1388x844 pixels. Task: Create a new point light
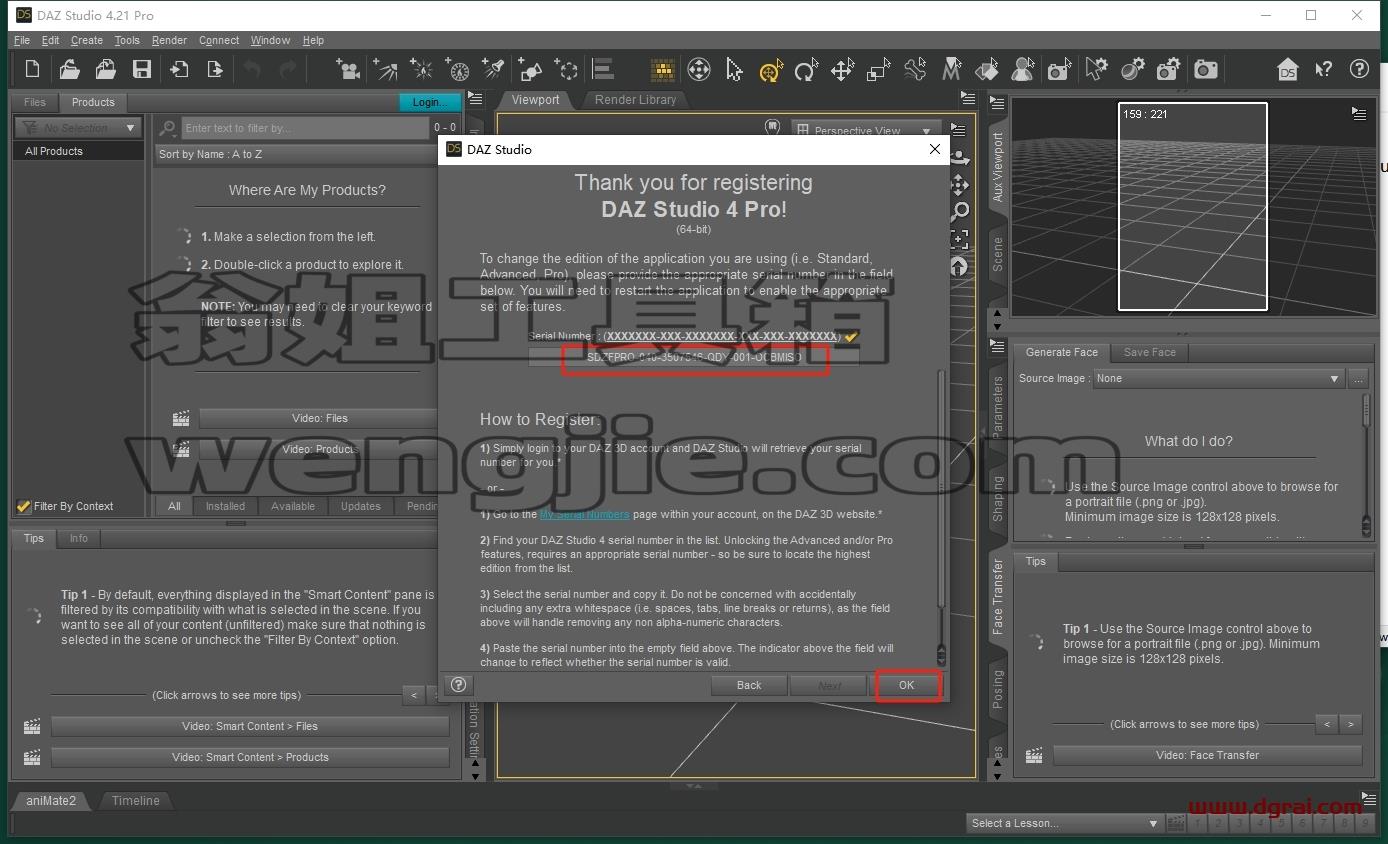coord(422,69)
